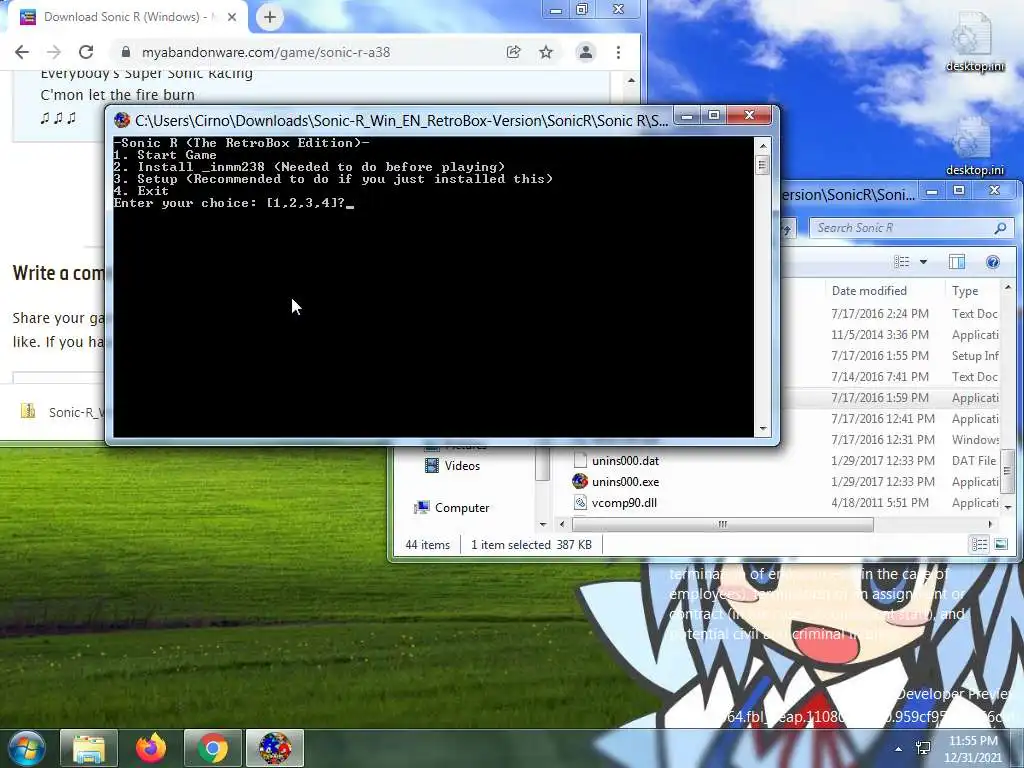Click the Videos library icon
The height and width of the screenshot is (768, 1024).
(432, 466)
